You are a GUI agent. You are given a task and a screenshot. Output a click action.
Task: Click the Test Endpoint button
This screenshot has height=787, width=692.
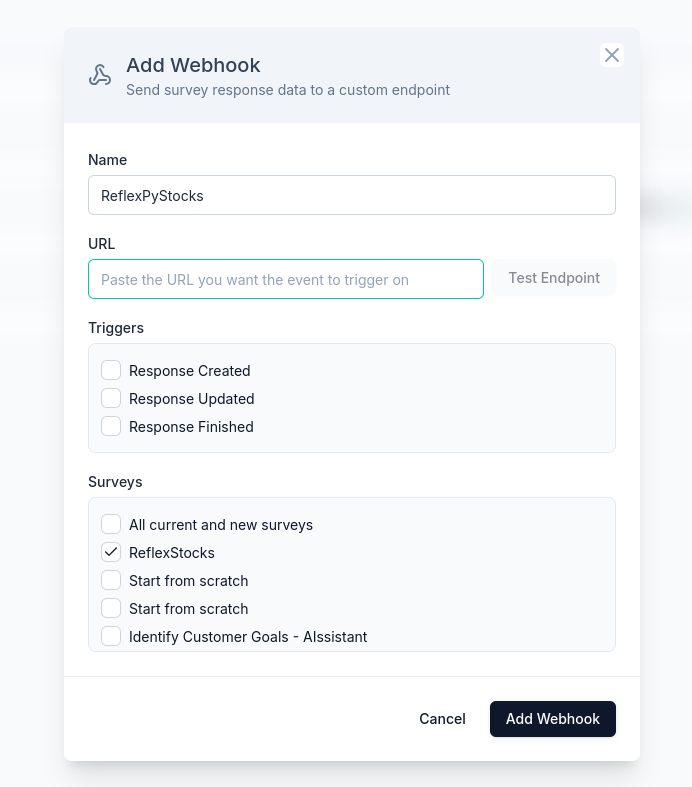(554, 278)
